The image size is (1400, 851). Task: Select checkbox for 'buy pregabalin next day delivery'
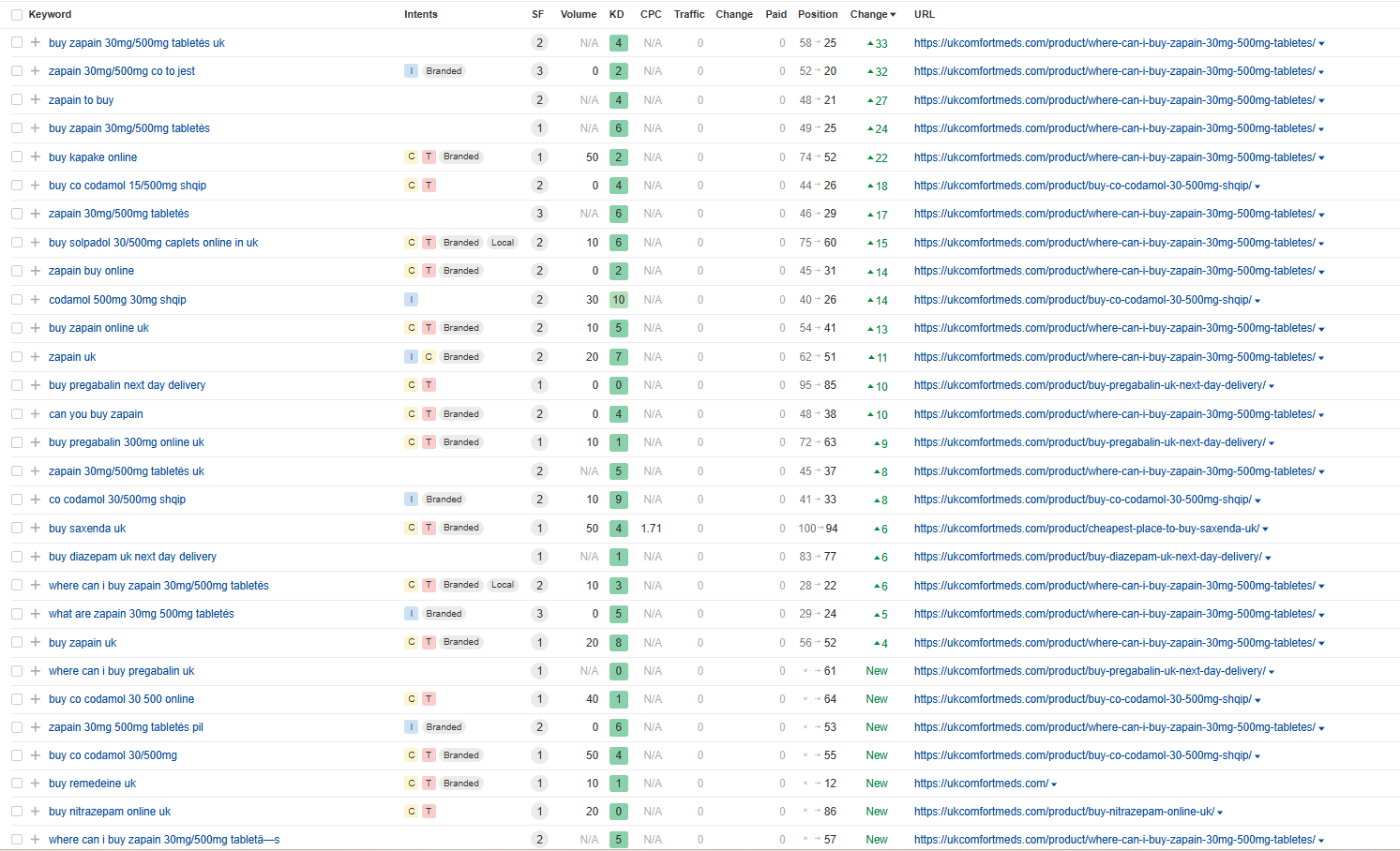[17, 385]
